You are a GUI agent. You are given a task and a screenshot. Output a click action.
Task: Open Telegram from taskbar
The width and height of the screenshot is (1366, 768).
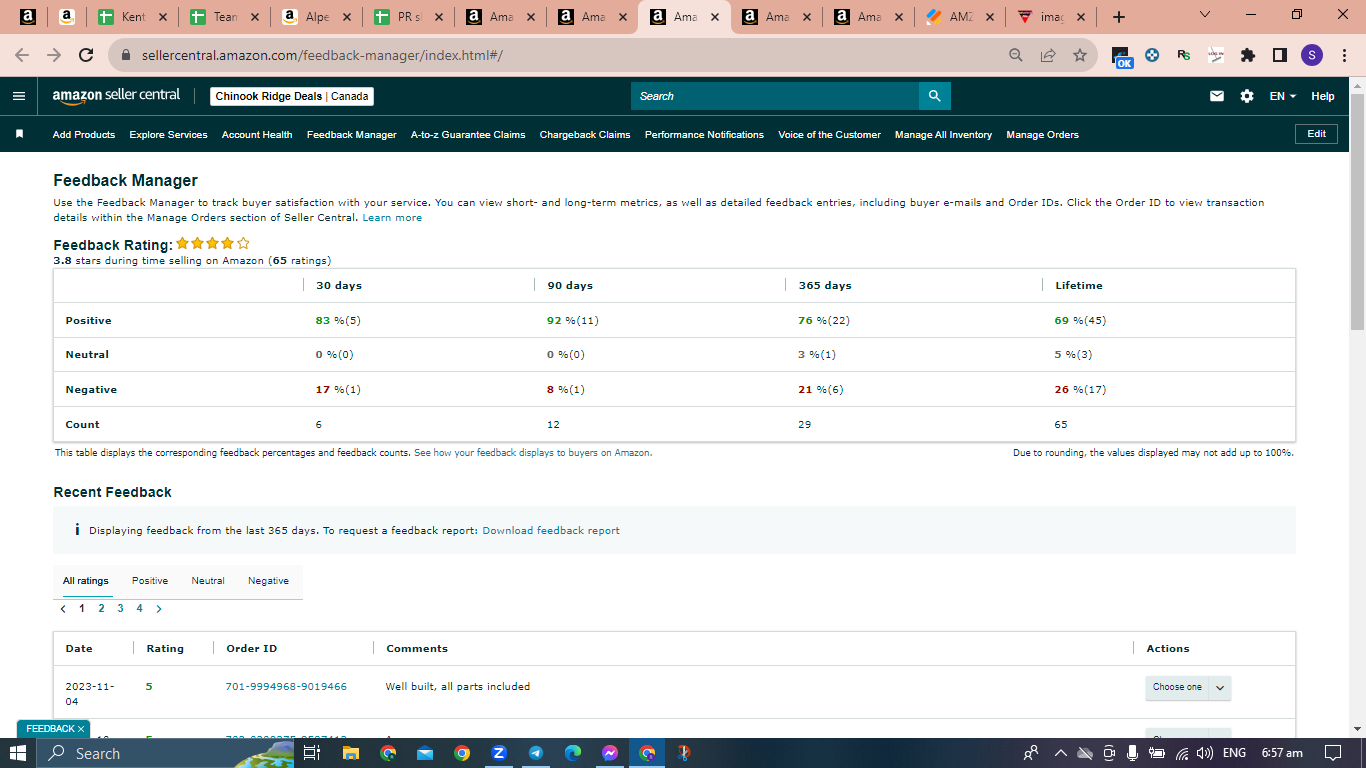tap(535, 753)
